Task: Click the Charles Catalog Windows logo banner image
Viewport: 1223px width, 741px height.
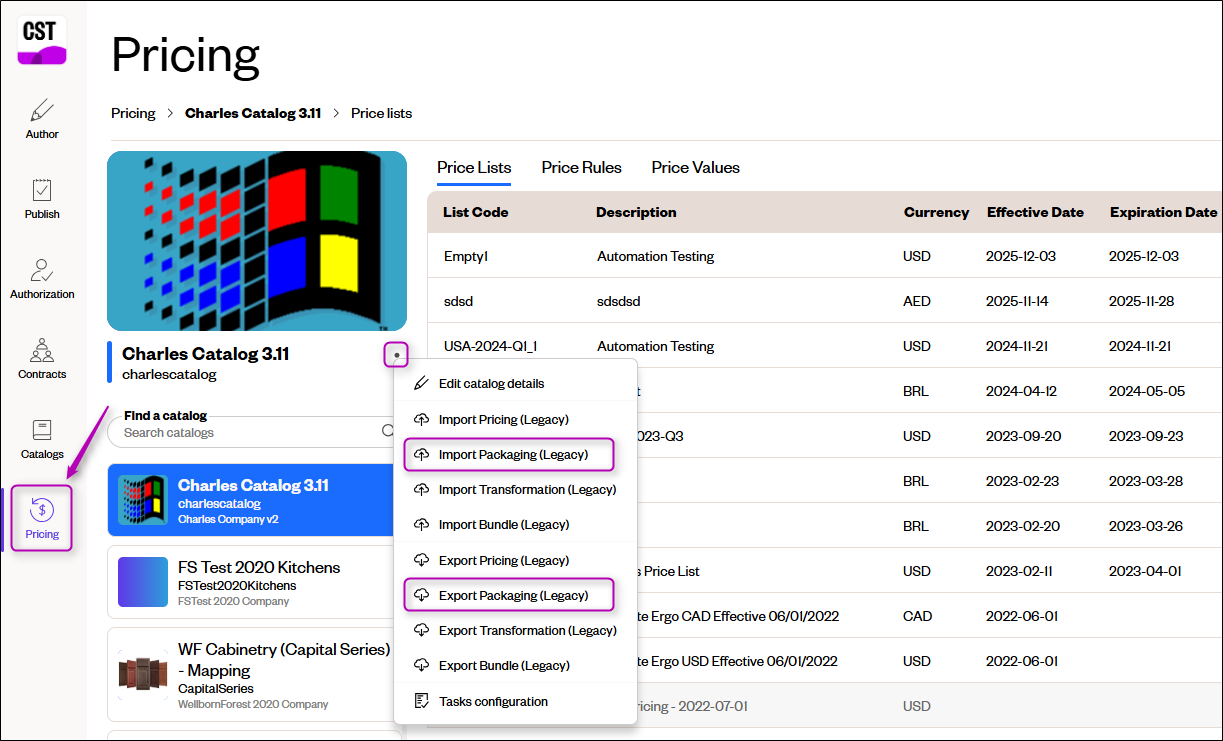Action: [257, 241]
